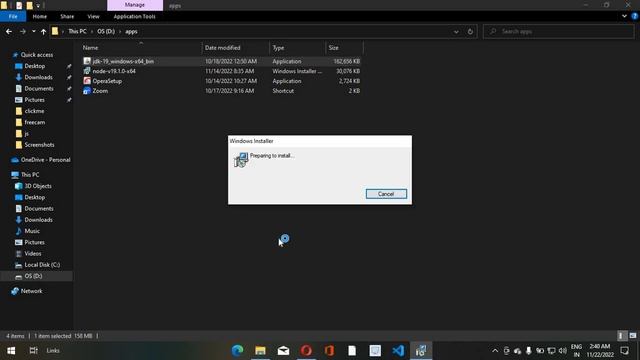Expand the ribbon with the chevron
The width and height of the screenshot is (640, 360).
624,16
